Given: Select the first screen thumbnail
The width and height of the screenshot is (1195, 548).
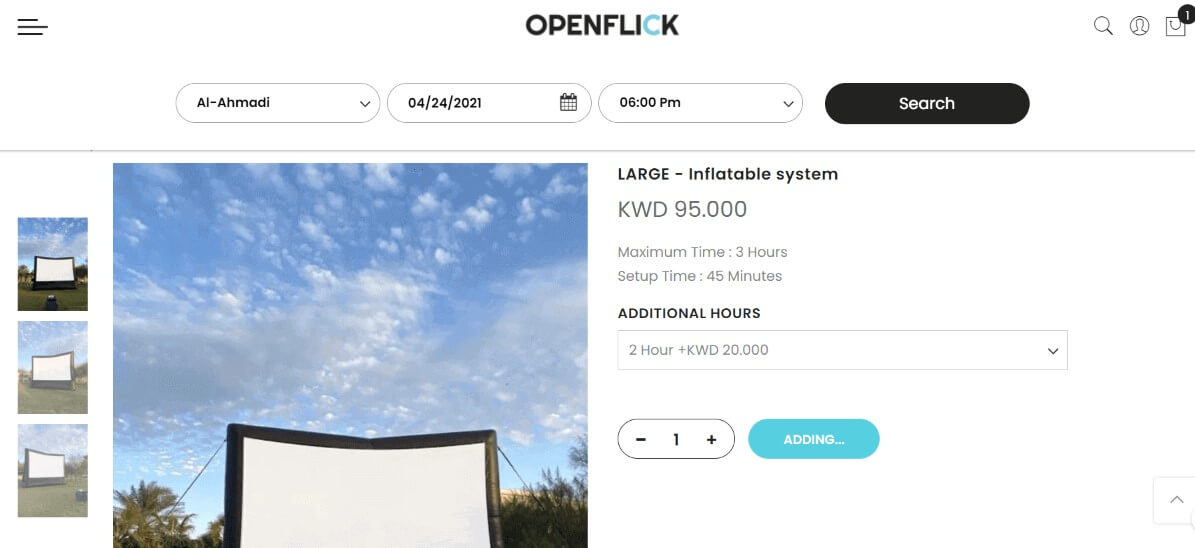Looking at the screenshot, I should pos(53,264).
